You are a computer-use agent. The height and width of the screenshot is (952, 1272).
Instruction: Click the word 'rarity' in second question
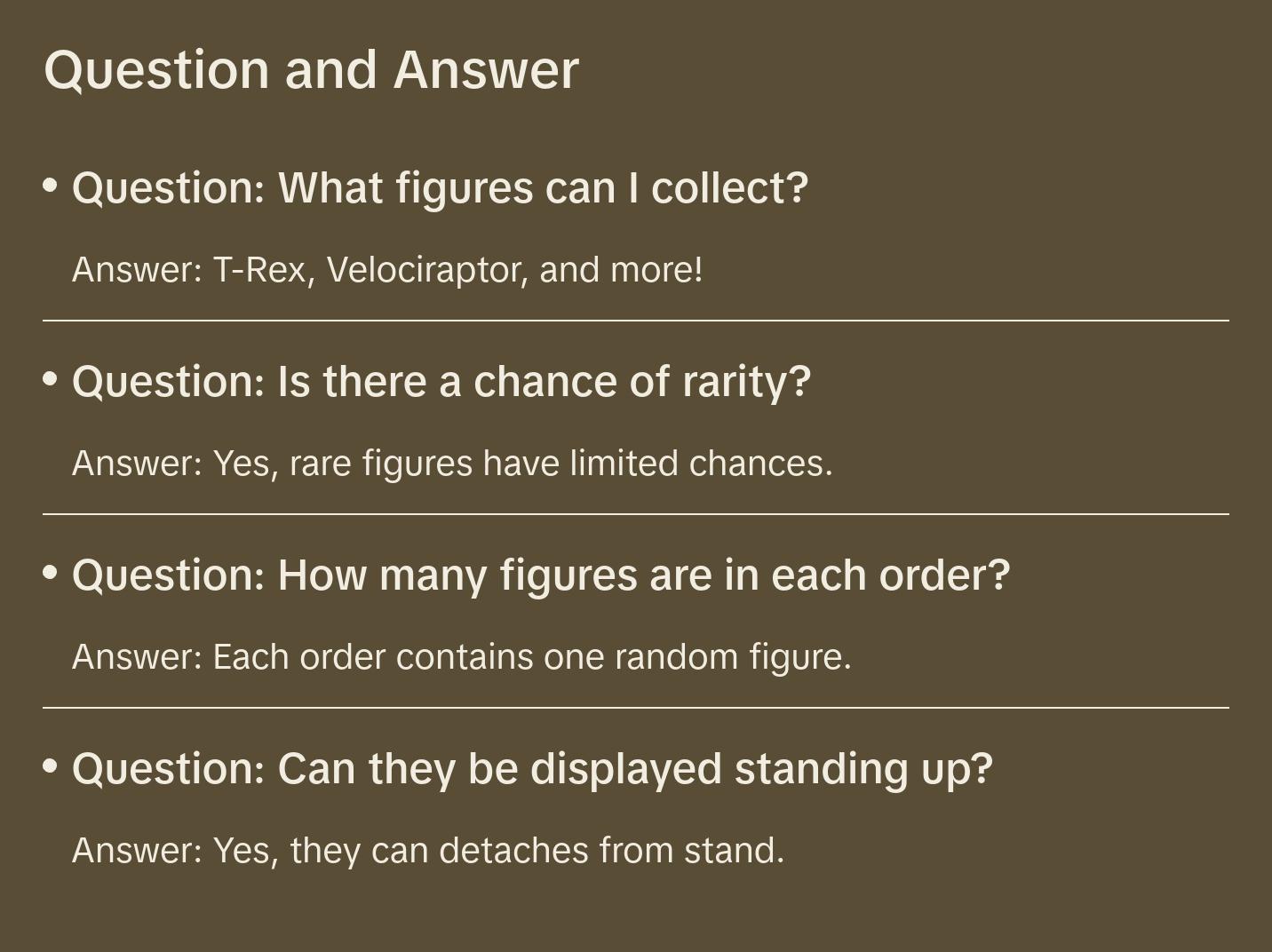pos(745,382)
